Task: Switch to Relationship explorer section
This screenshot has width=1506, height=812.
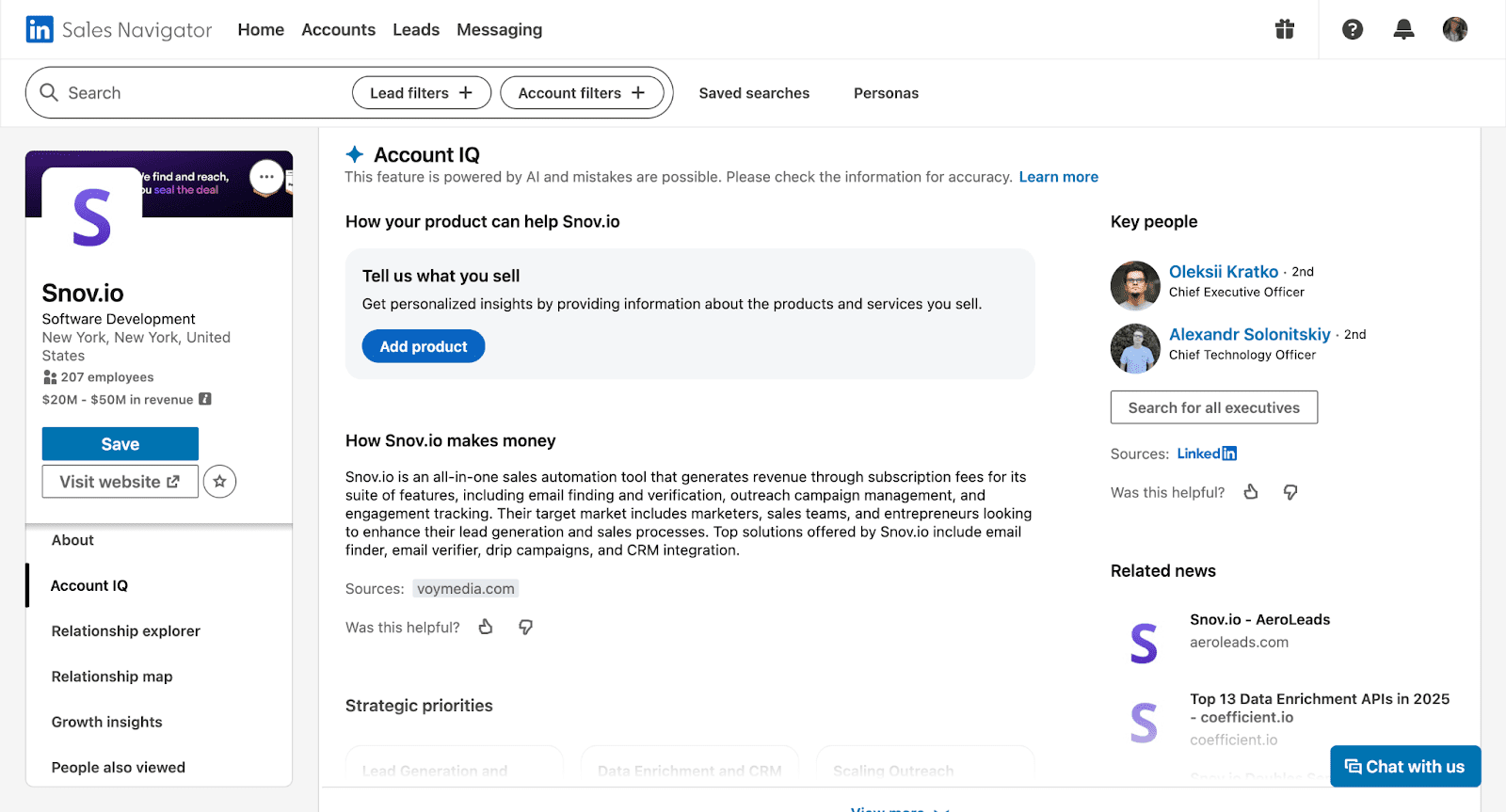Action: [126, 631]
